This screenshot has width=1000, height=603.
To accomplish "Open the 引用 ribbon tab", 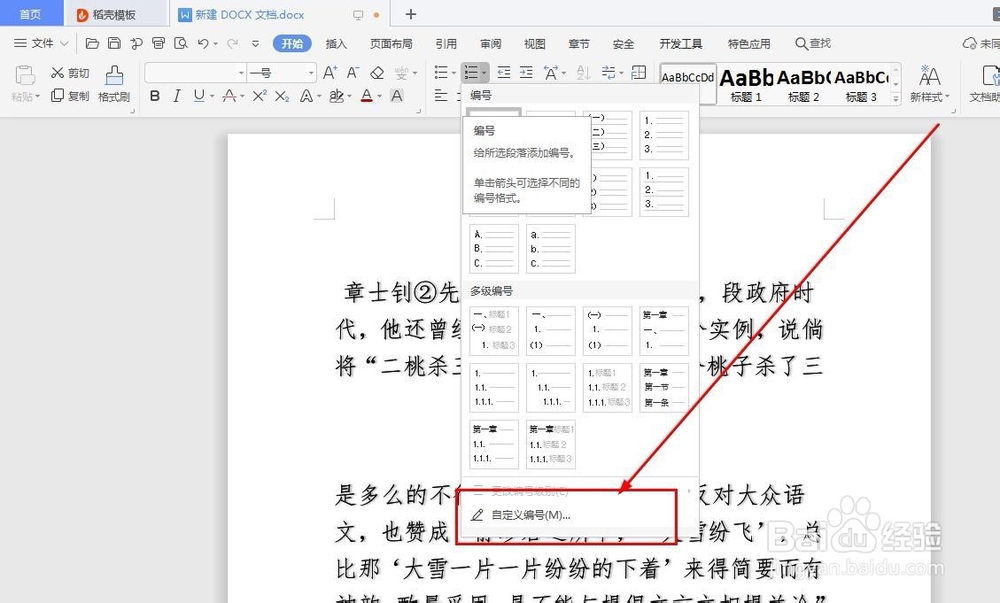I will point(446,43).
